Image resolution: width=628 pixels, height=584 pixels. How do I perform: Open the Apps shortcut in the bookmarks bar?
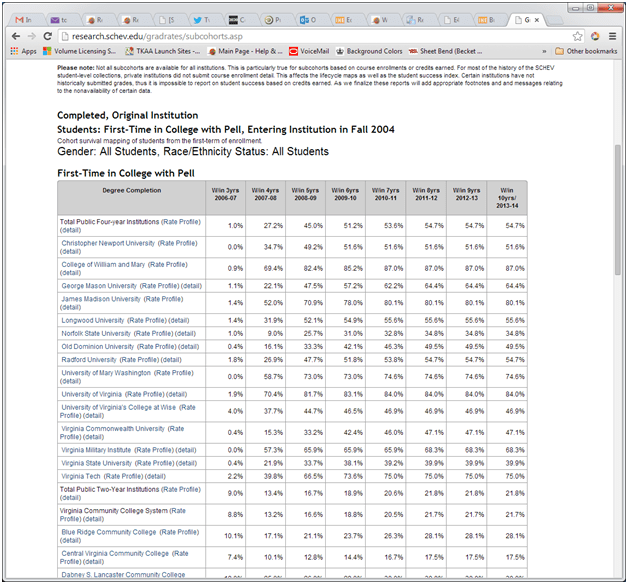(x=23, y=50)
